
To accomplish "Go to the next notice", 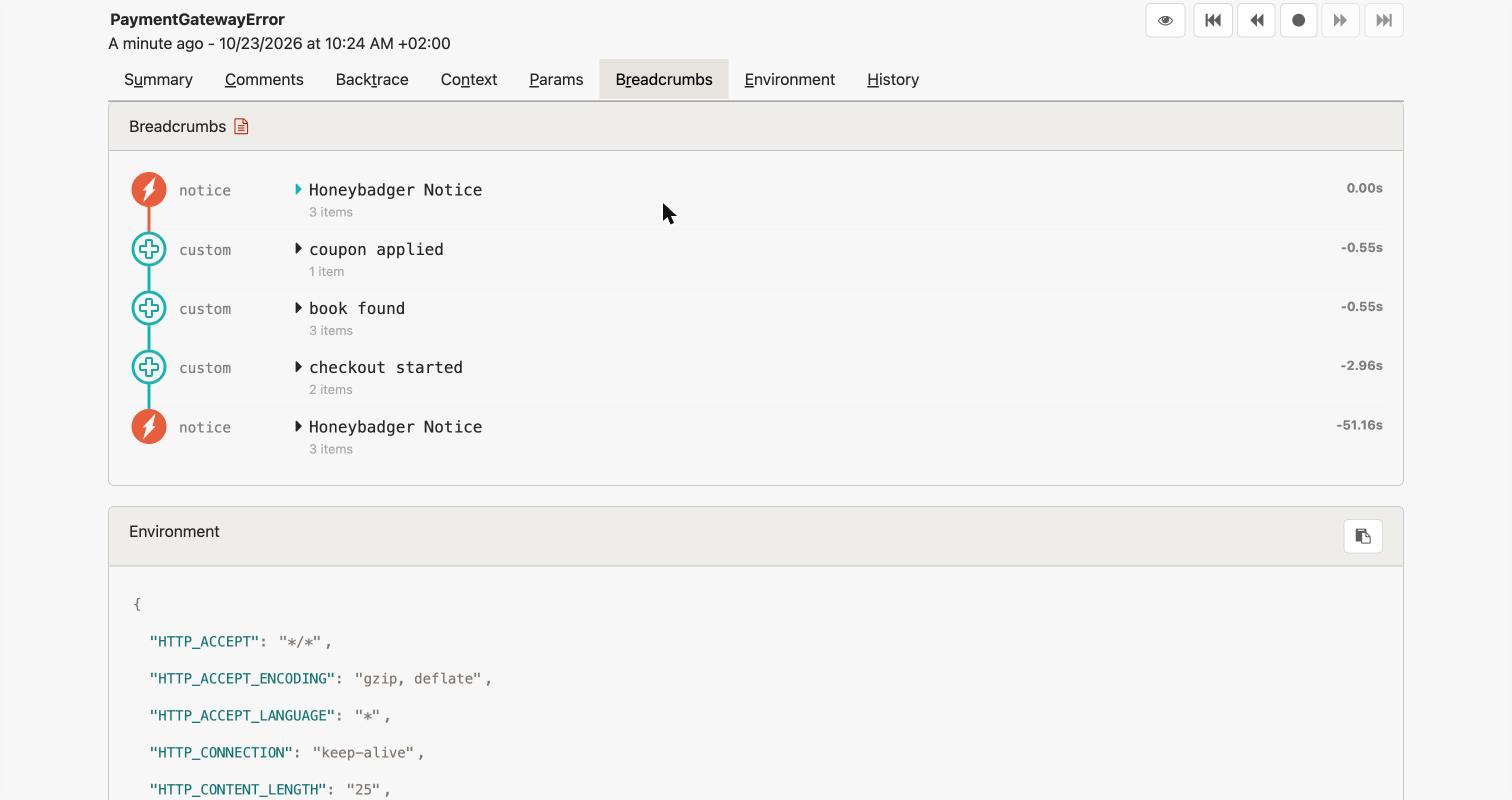I will [1341, 20].
